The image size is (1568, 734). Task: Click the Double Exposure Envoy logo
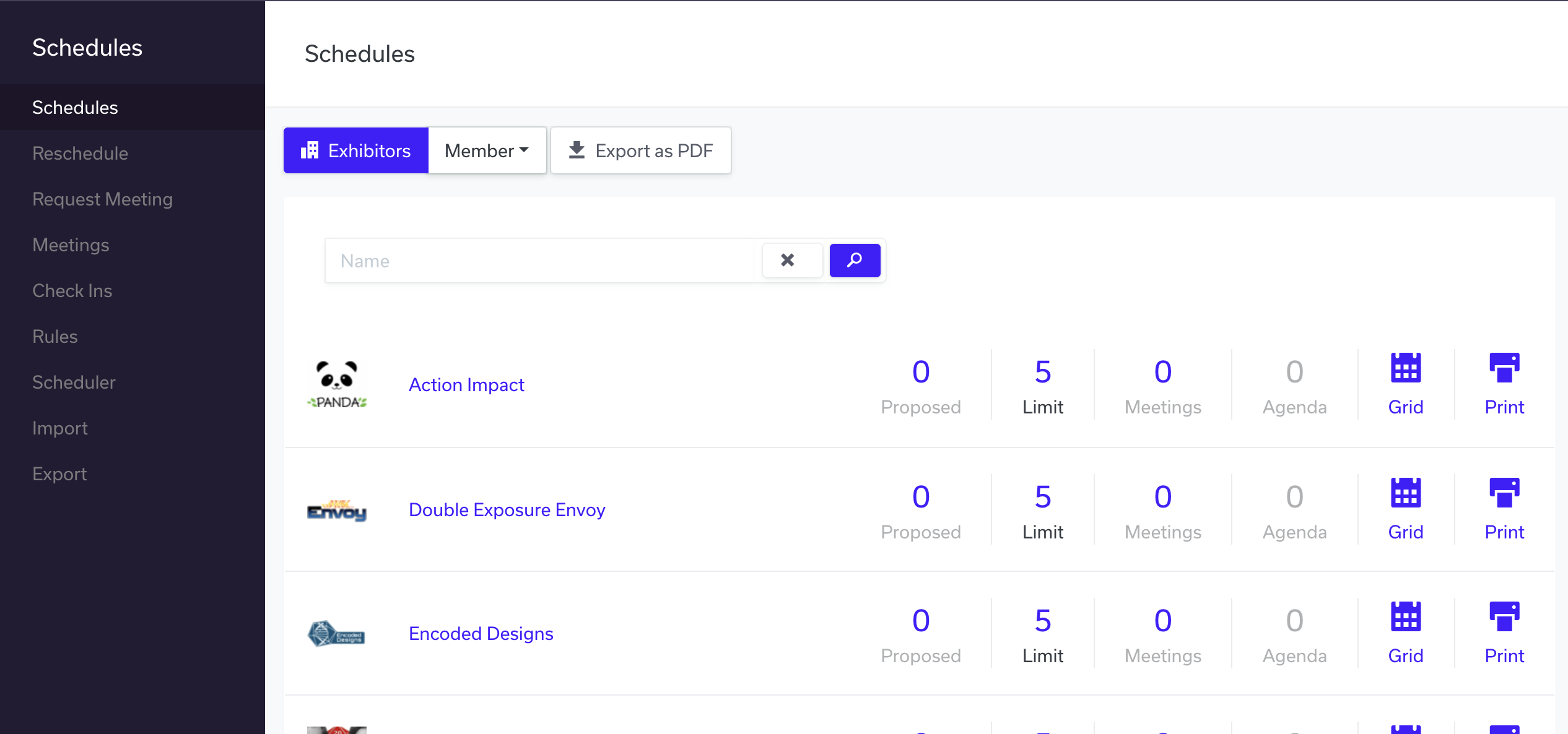coord(337,511)
